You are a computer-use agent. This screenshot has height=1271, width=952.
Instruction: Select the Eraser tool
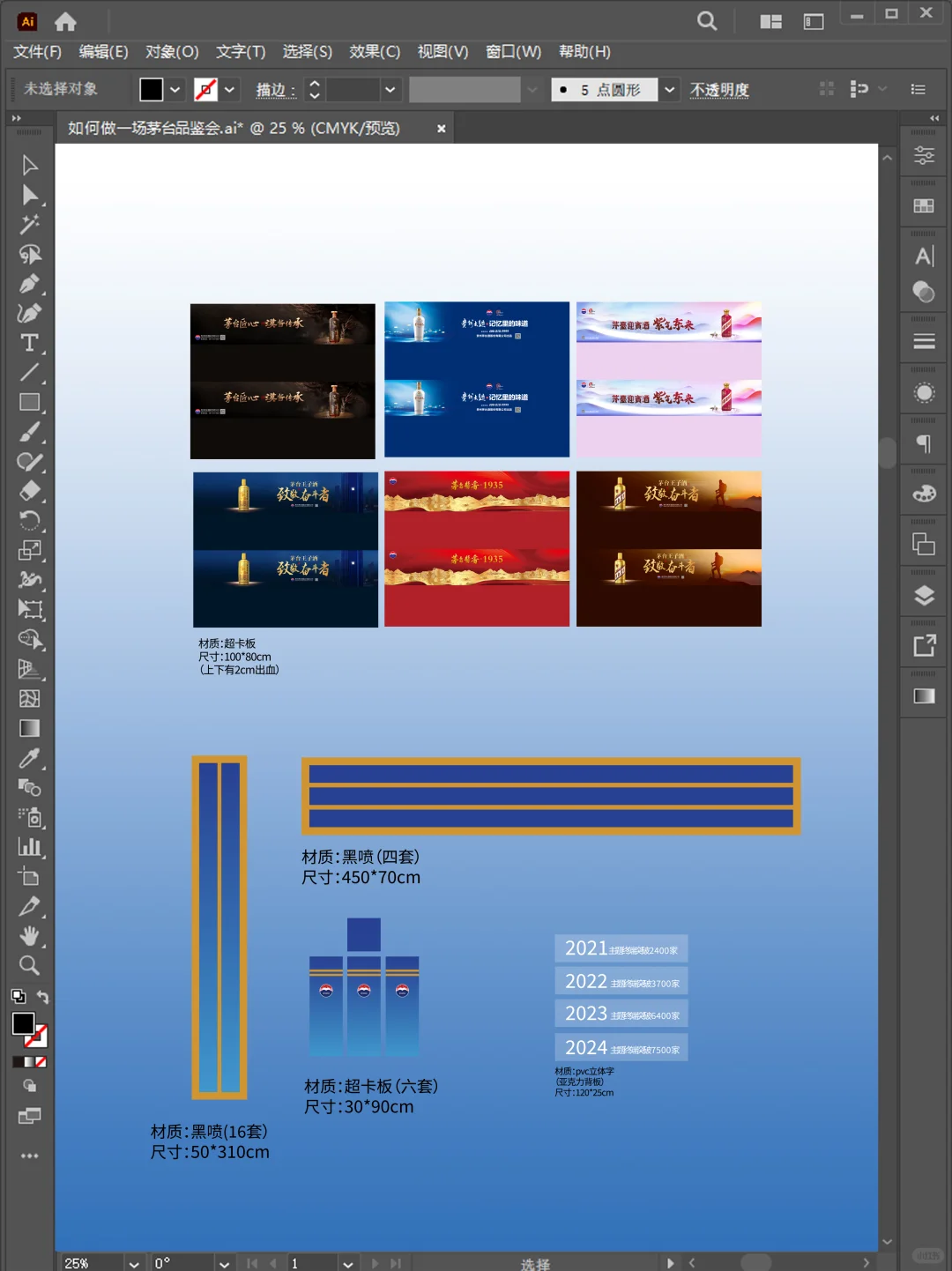30,491
